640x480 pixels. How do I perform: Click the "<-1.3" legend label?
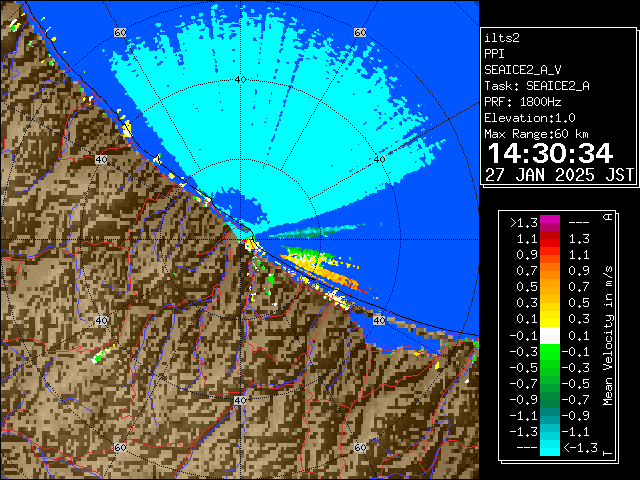tap(580, 448)
